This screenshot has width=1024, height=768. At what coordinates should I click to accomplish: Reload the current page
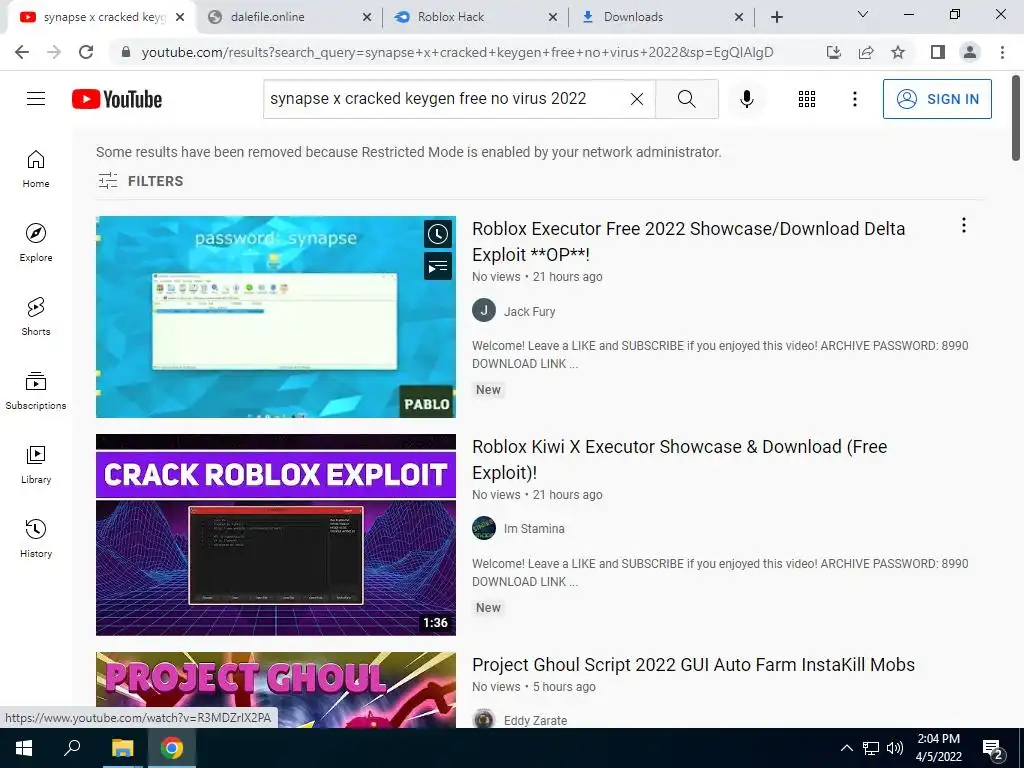coord(86,52)
